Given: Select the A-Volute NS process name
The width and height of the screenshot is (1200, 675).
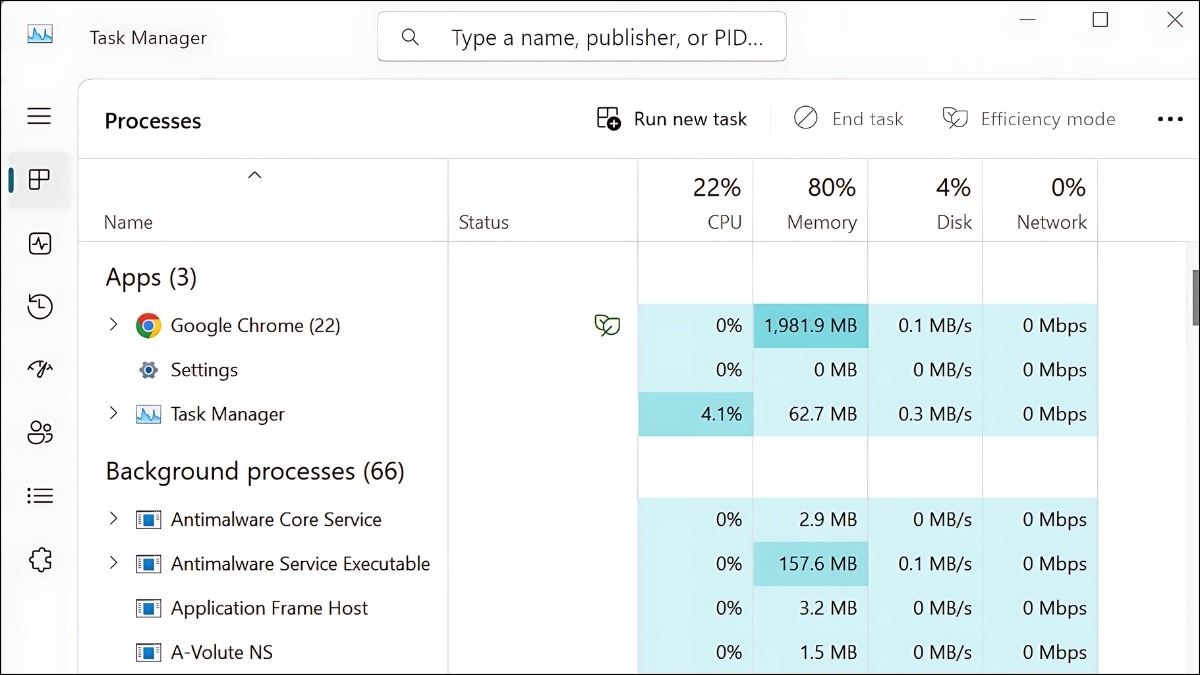Looking at the screenshot, I should point(222,653).
